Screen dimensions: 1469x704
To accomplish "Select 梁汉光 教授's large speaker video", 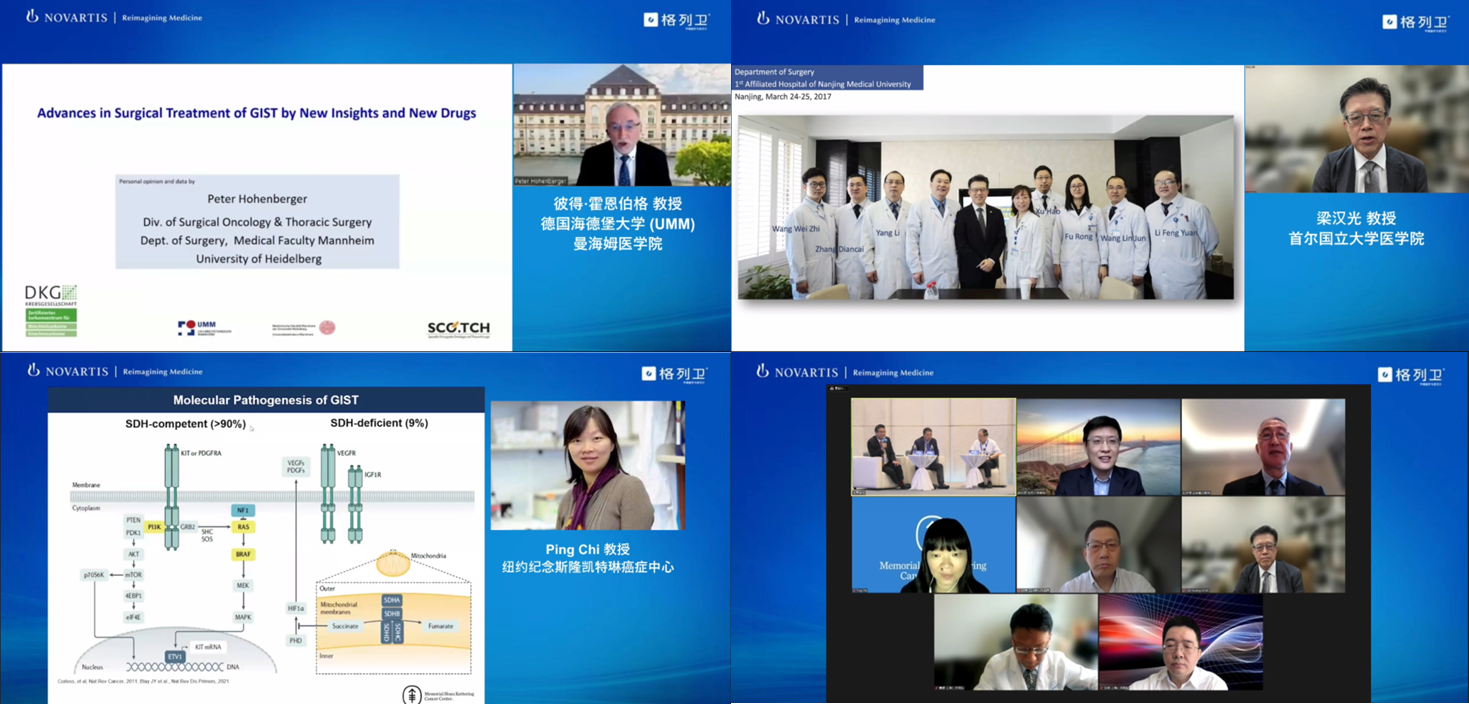I will point(1355,129).
